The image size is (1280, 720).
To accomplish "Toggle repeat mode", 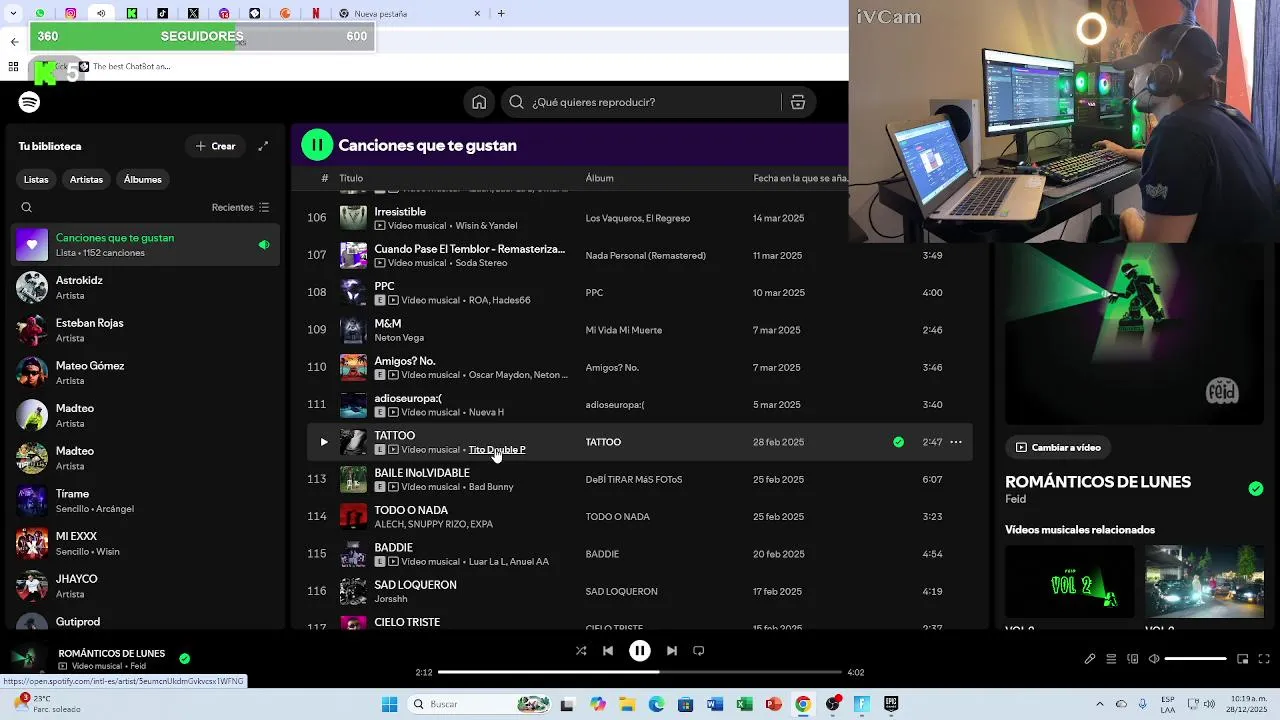I will coord(699,651).
